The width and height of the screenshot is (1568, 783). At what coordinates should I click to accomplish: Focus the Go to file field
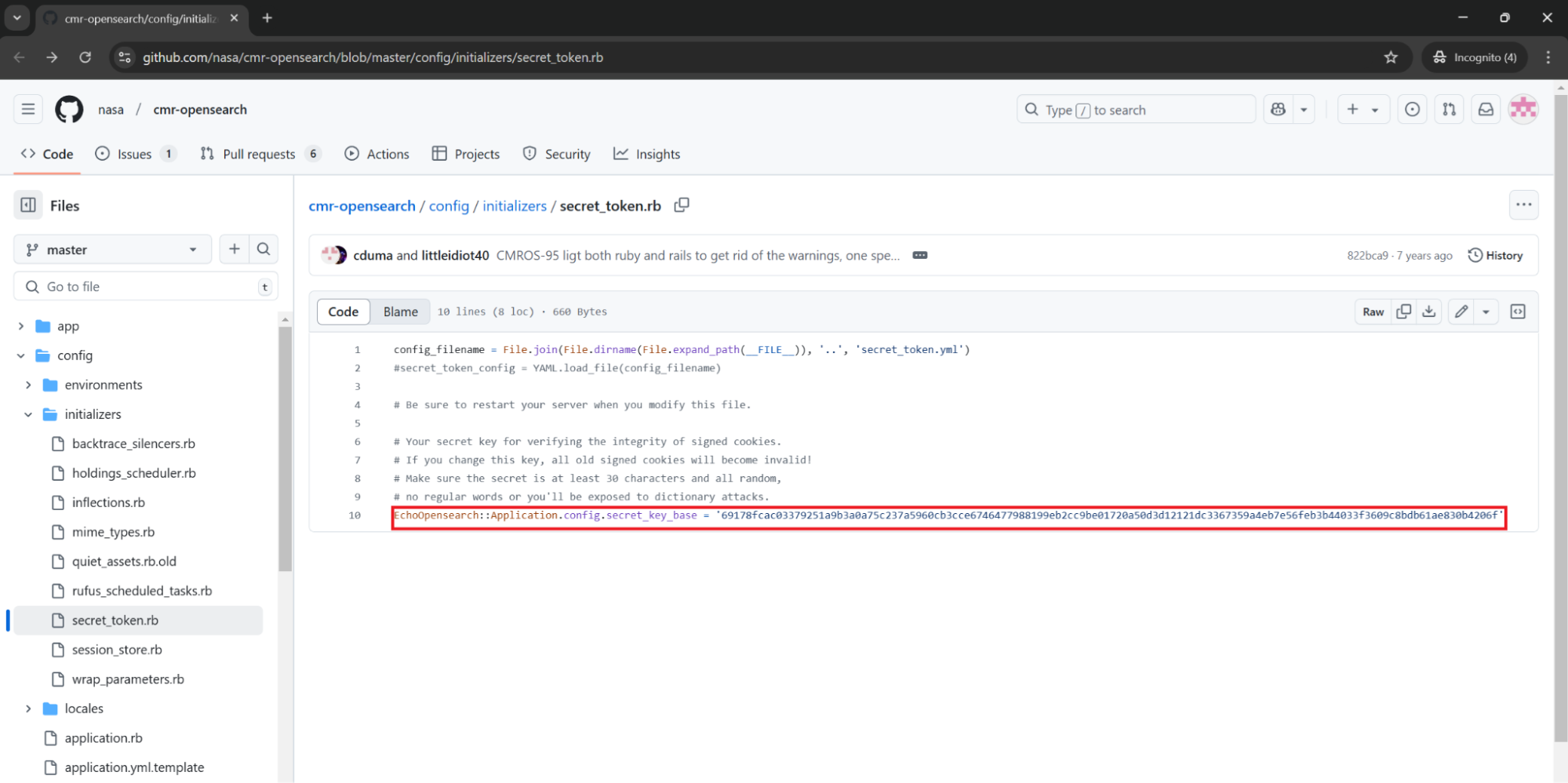pyautogui.click(x=146, y=286)
